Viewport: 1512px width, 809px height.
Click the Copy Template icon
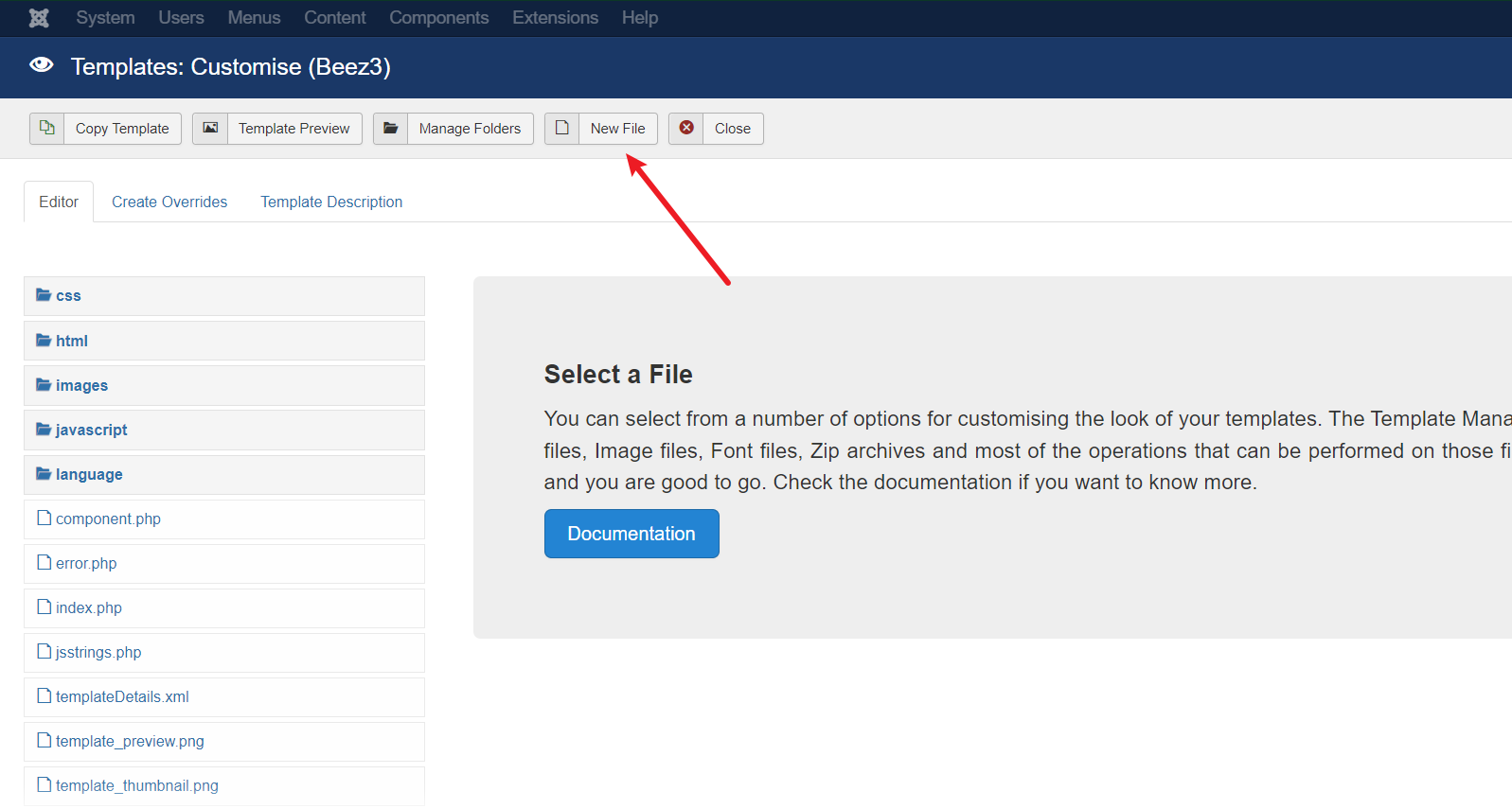point(46,128)
